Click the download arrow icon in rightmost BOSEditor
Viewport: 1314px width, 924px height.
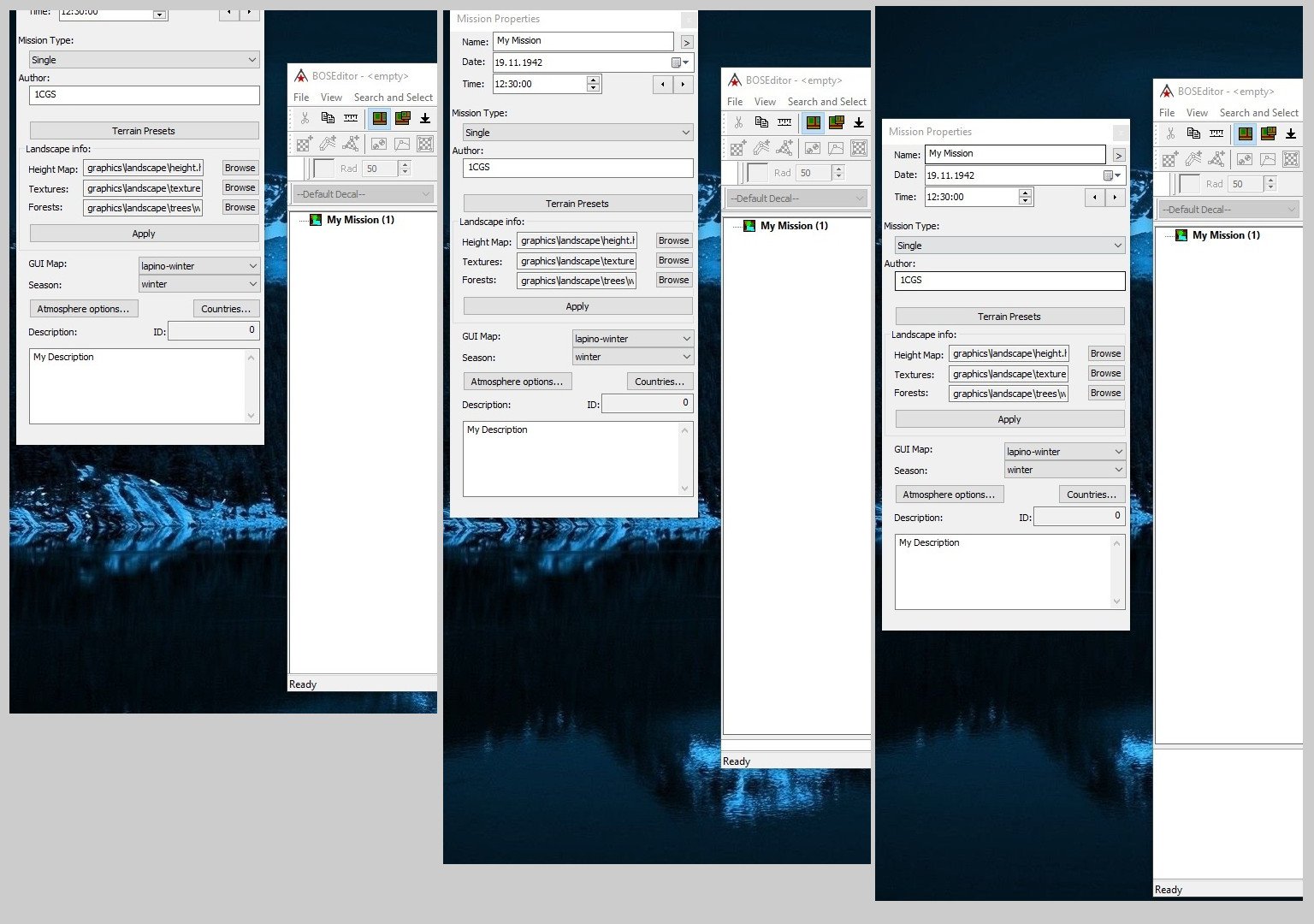[1291, 133]
